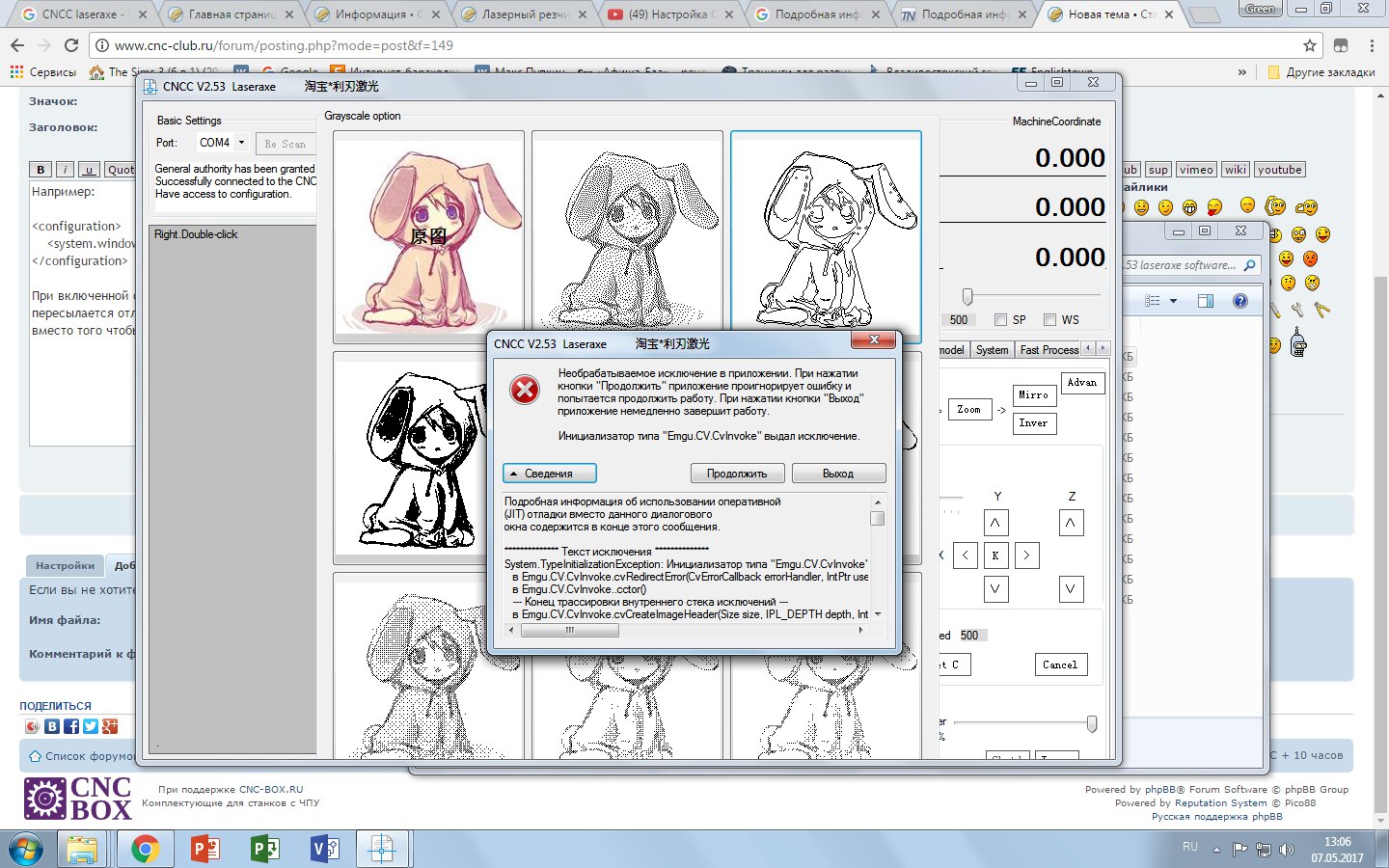Click the Y-axis down arrow jog button
The width and height of the screenshot is (1389, 868).
coord(995,589)
